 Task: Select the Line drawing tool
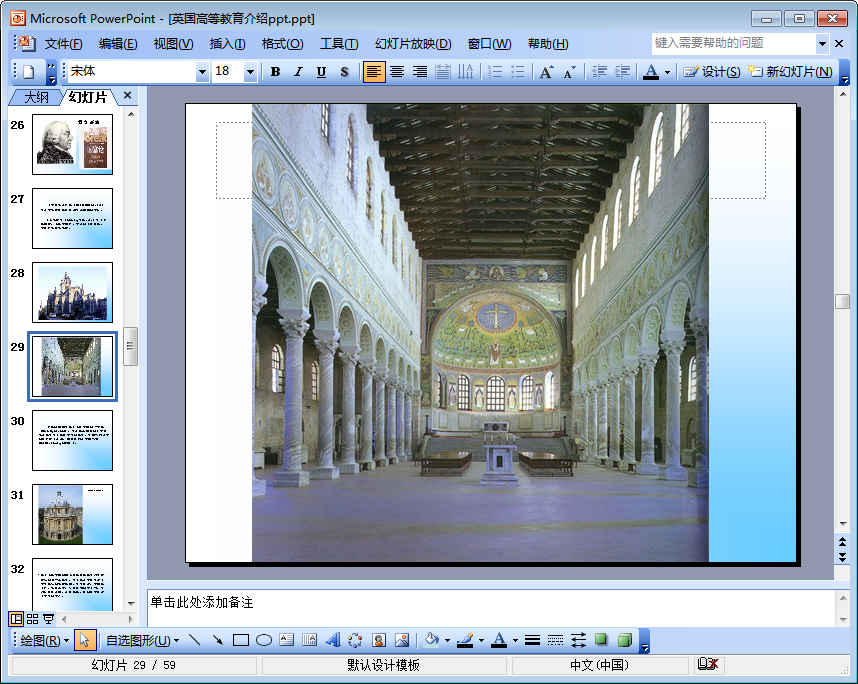tap(194, 640)
